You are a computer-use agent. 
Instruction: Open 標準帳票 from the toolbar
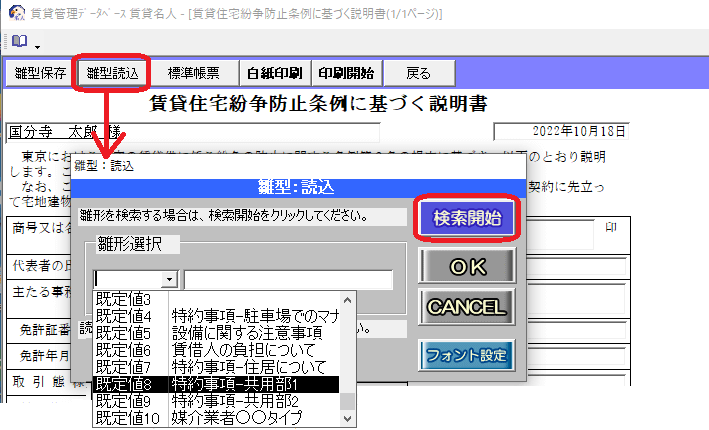point(195,73)
